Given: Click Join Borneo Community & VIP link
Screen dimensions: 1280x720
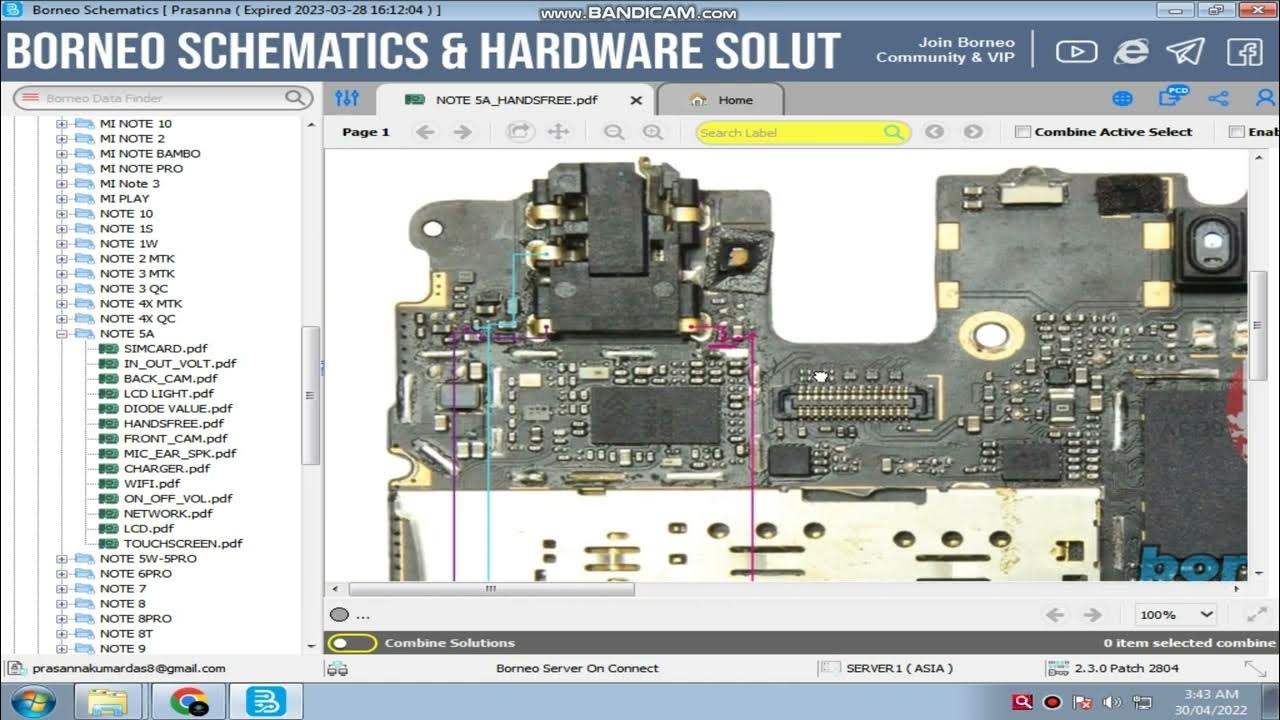Looking at the screenshot, I should pyautogui.click(x=945, y=50).
